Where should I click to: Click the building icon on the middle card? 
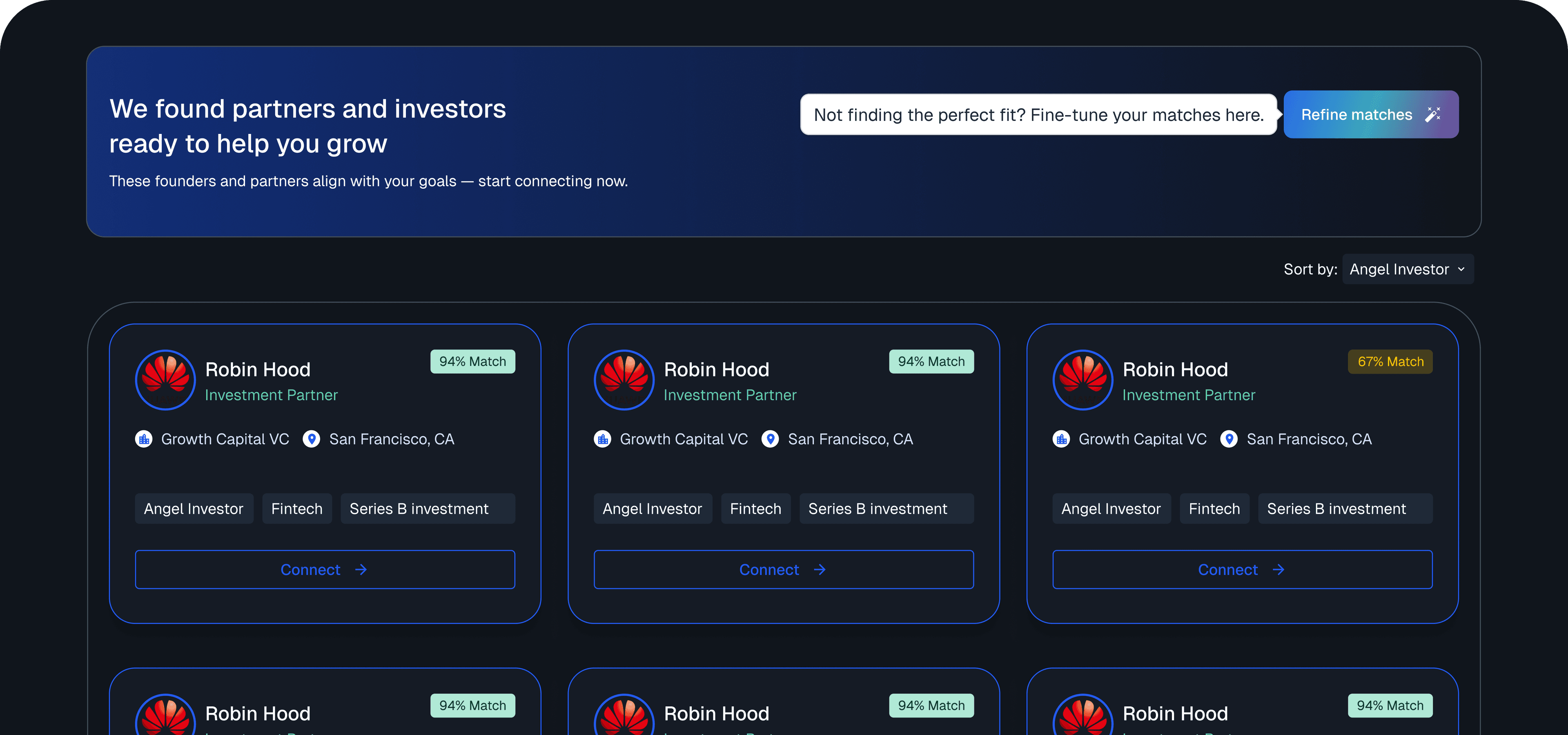603,439
